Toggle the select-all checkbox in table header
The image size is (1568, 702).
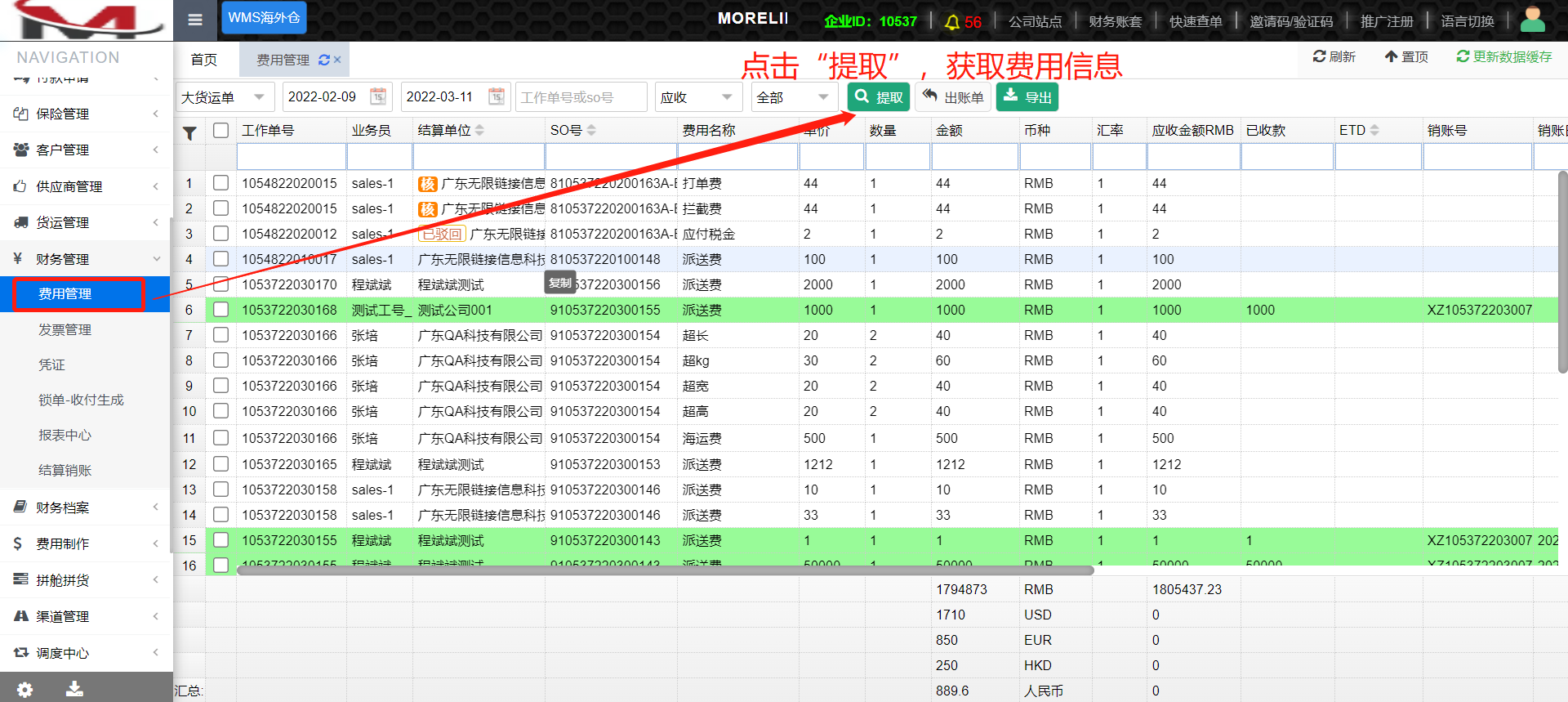(x=220, y=131)
